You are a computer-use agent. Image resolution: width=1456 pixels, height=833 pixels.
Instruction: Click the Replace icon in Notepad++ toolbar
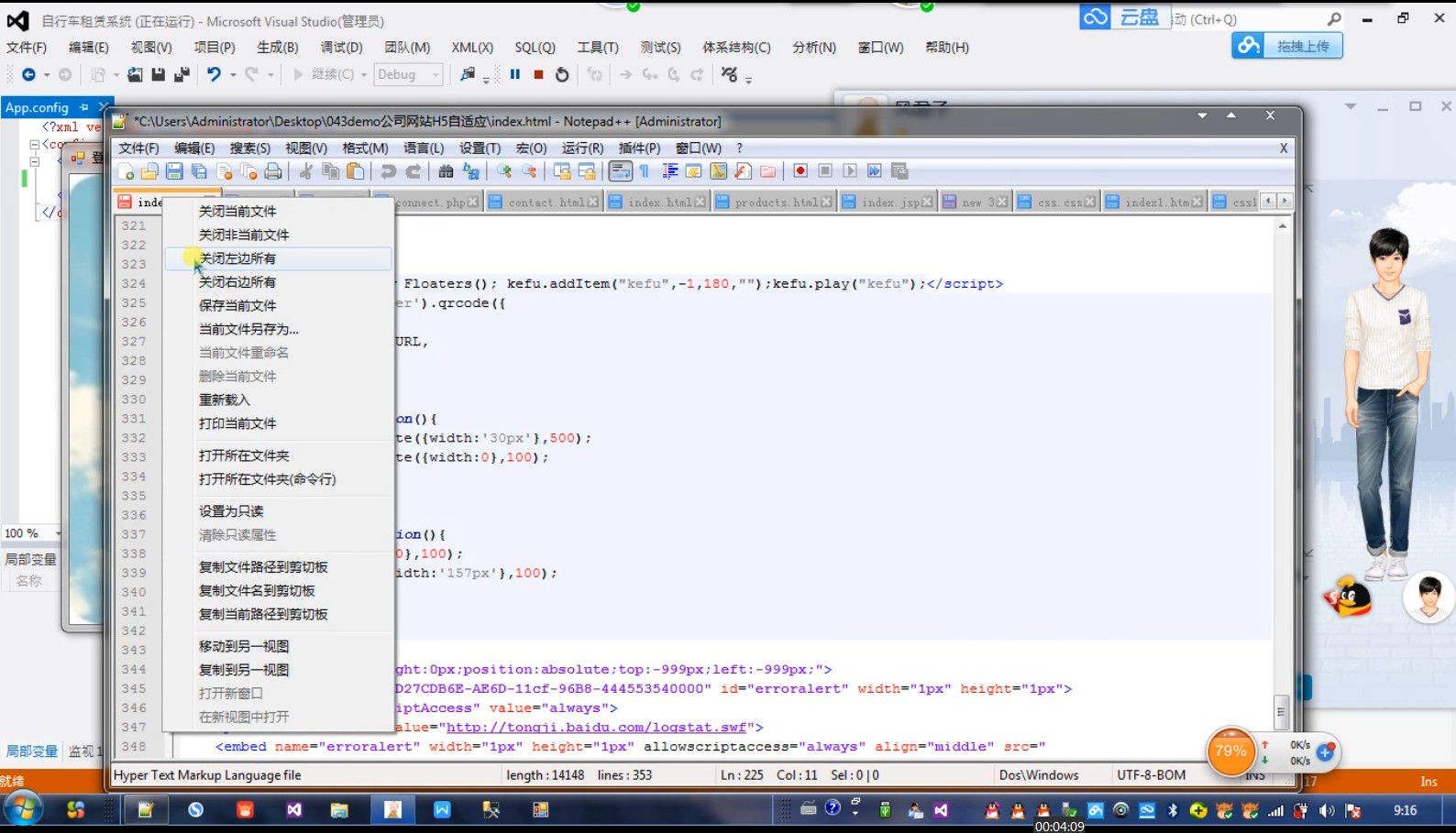[471, 171]
